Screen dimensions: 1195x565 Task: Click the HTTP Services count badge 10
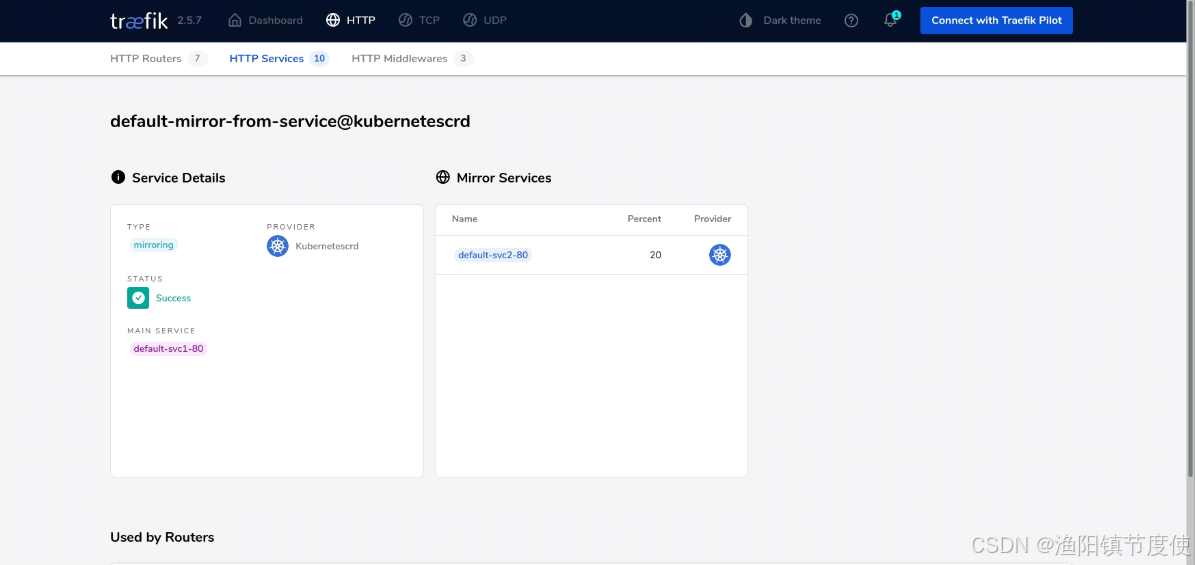pyautogui.click(x=319, y=59)
